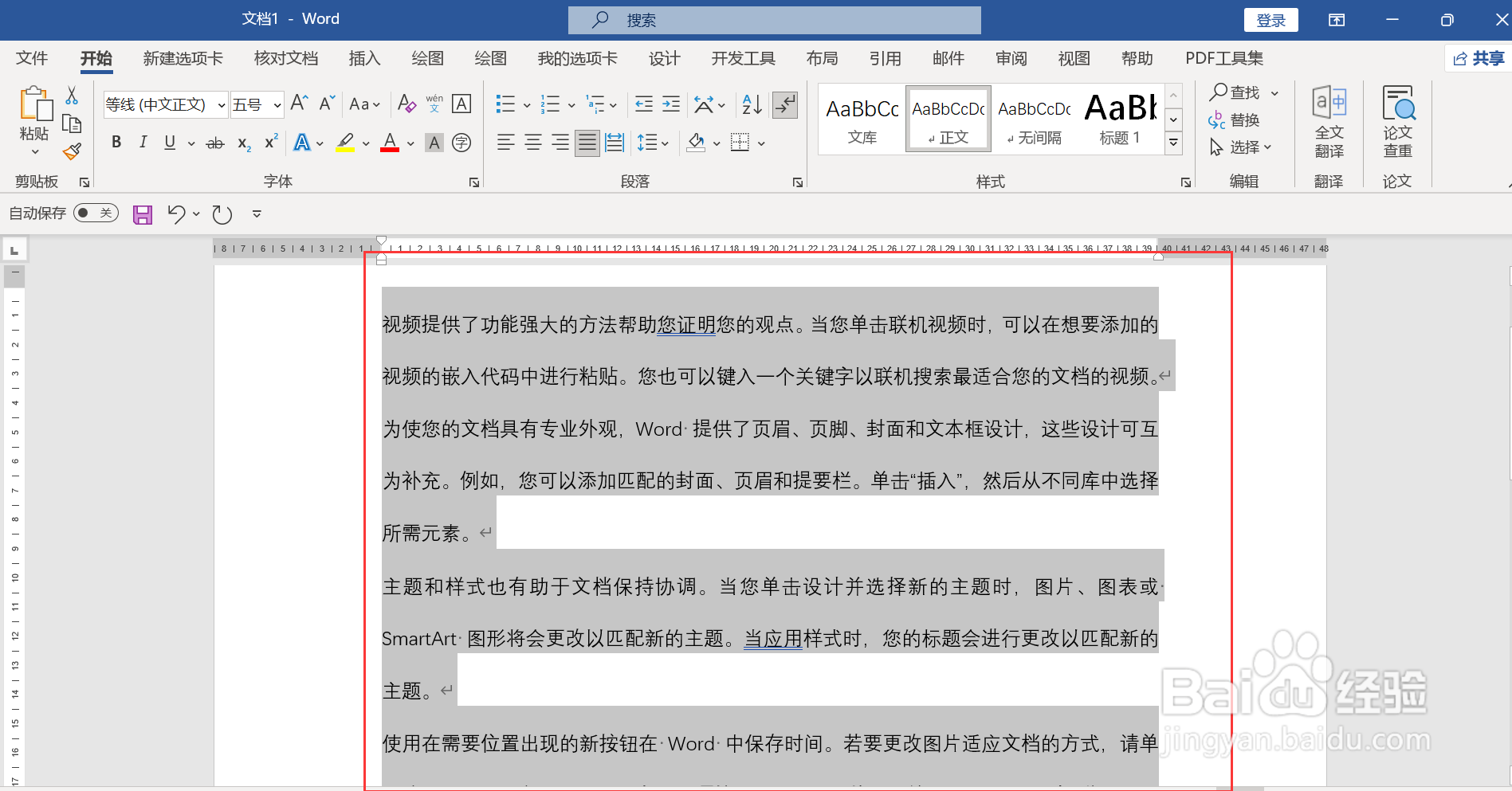Toggle justify alignment button
The image size is (1512, 791).
(x=587, y=143)
